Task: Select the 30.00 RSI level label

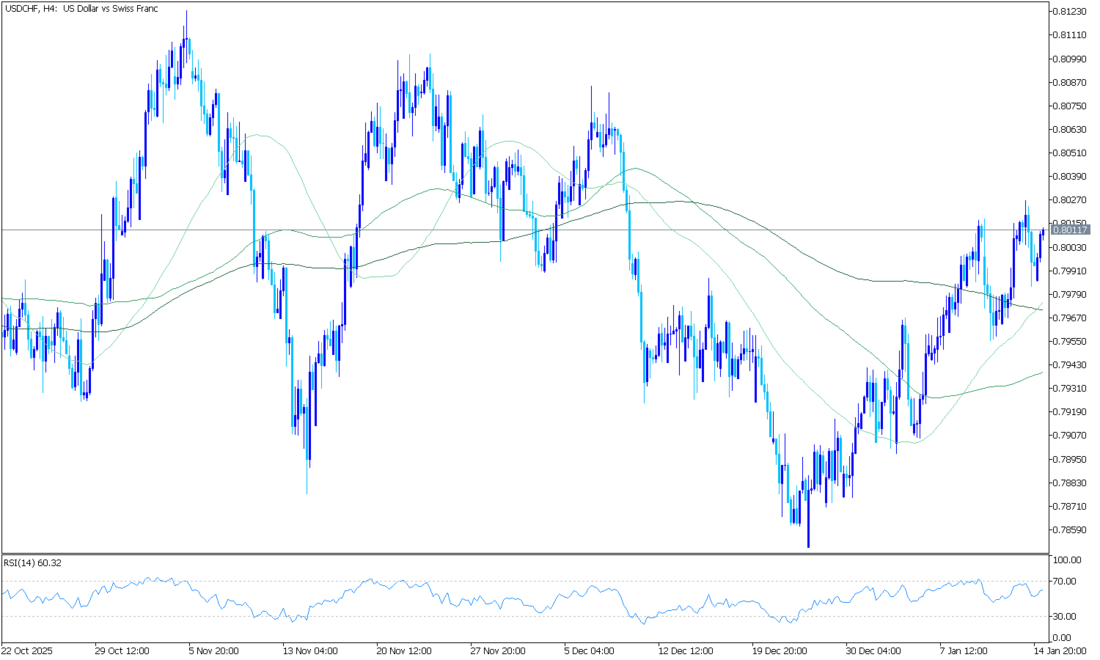Action: click(x=1064, y=616)
